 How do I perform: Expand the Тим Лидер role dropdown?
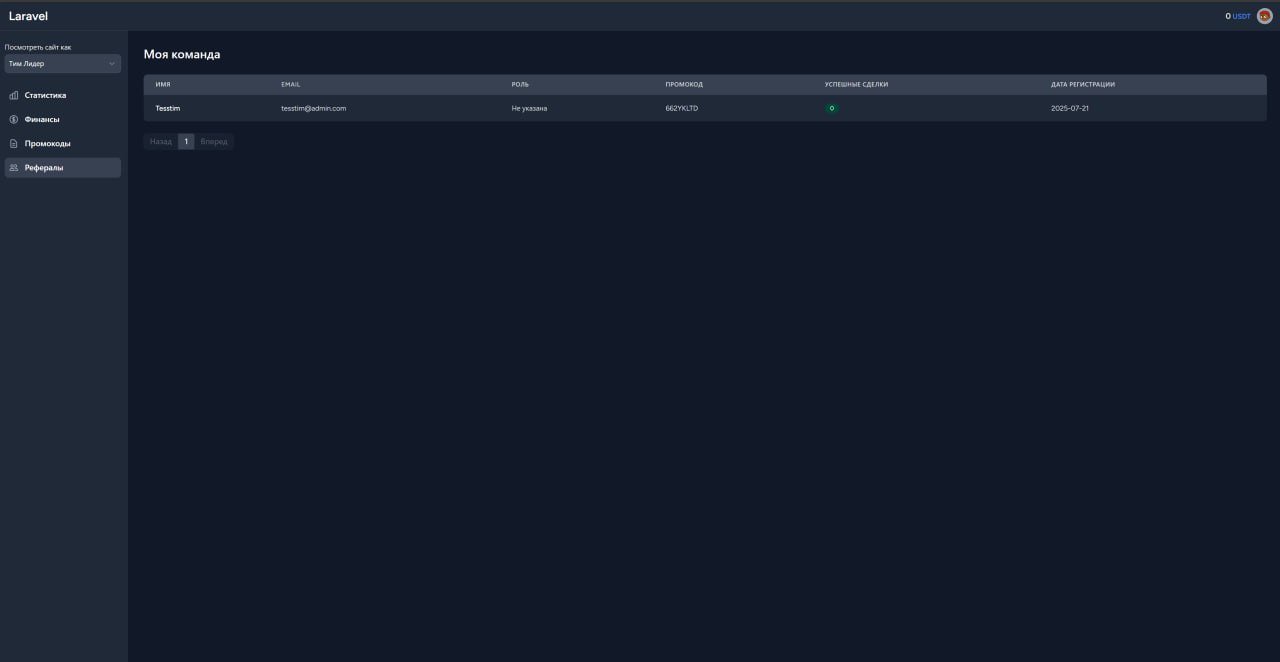[x=62, y=64]
